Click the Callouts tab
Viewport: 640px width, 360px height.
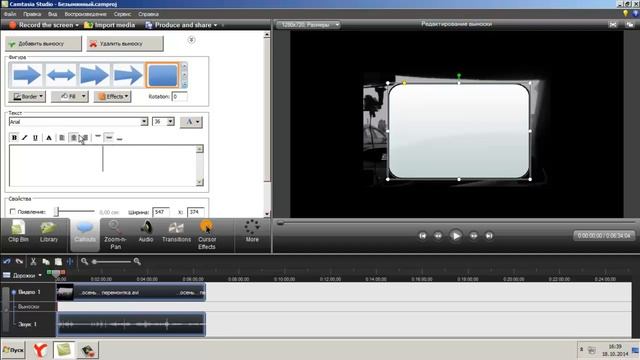click(x=85, y=234)
